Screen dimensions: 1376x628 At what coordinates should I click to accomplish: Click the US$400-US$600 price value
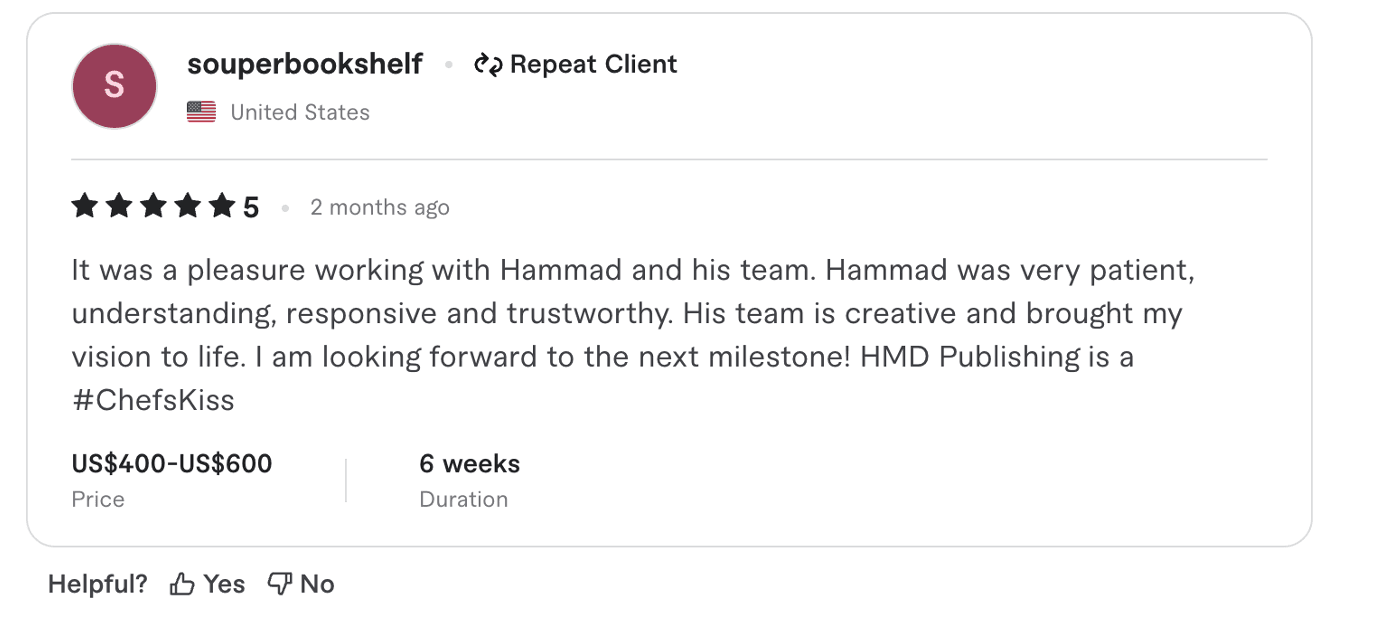[171, 463]
